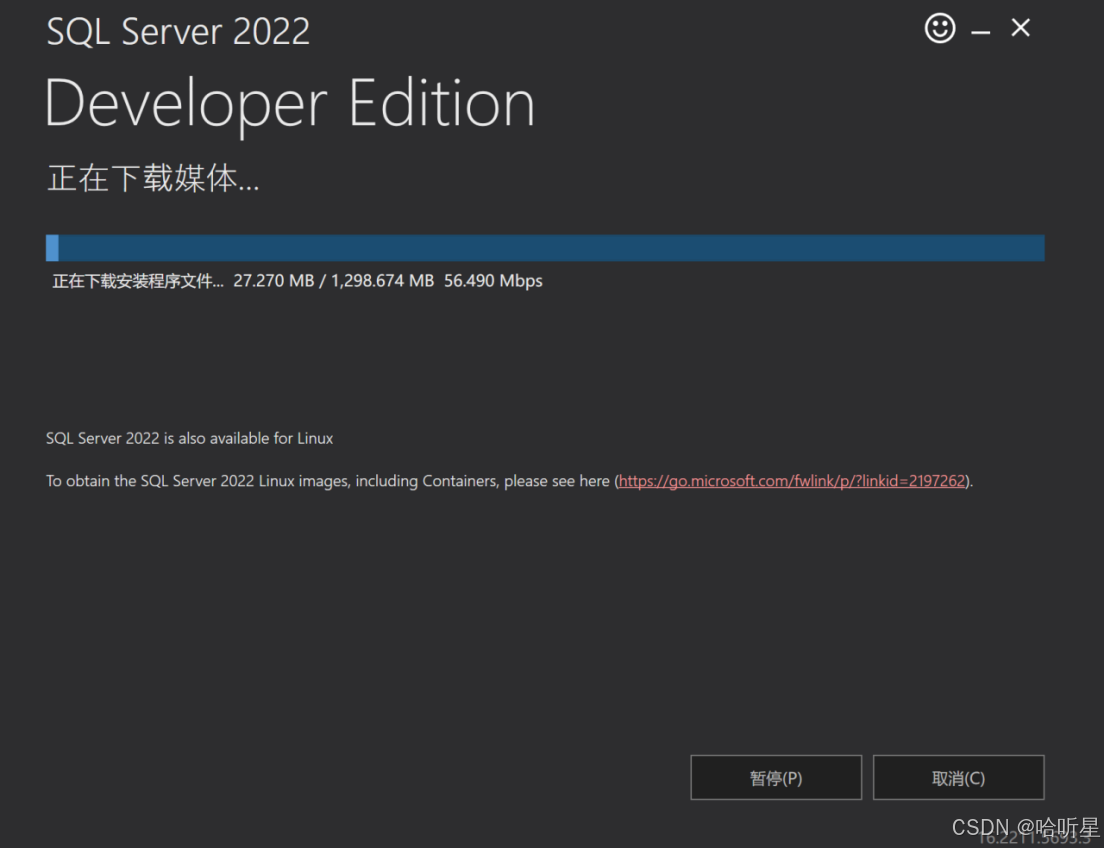Click 'SQL Server 2022 is also available for Linux'
The width and height of the screenshot is (1105, 848).
click(x=190, y=438)
